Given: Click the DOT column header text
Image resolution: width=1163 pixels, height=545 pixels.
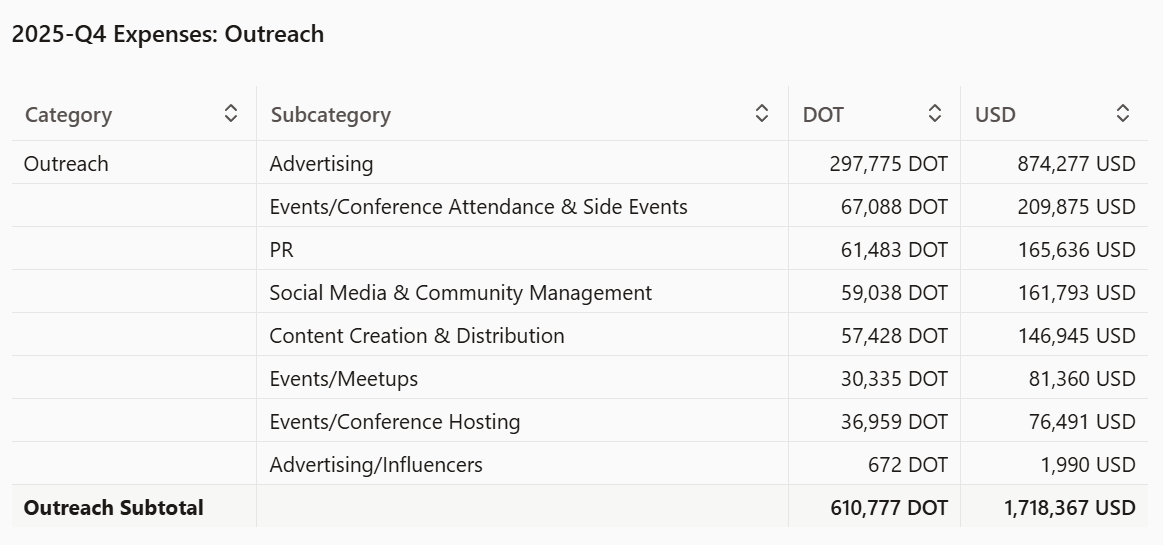Looking at the screenshot, I should pos(823,115).
